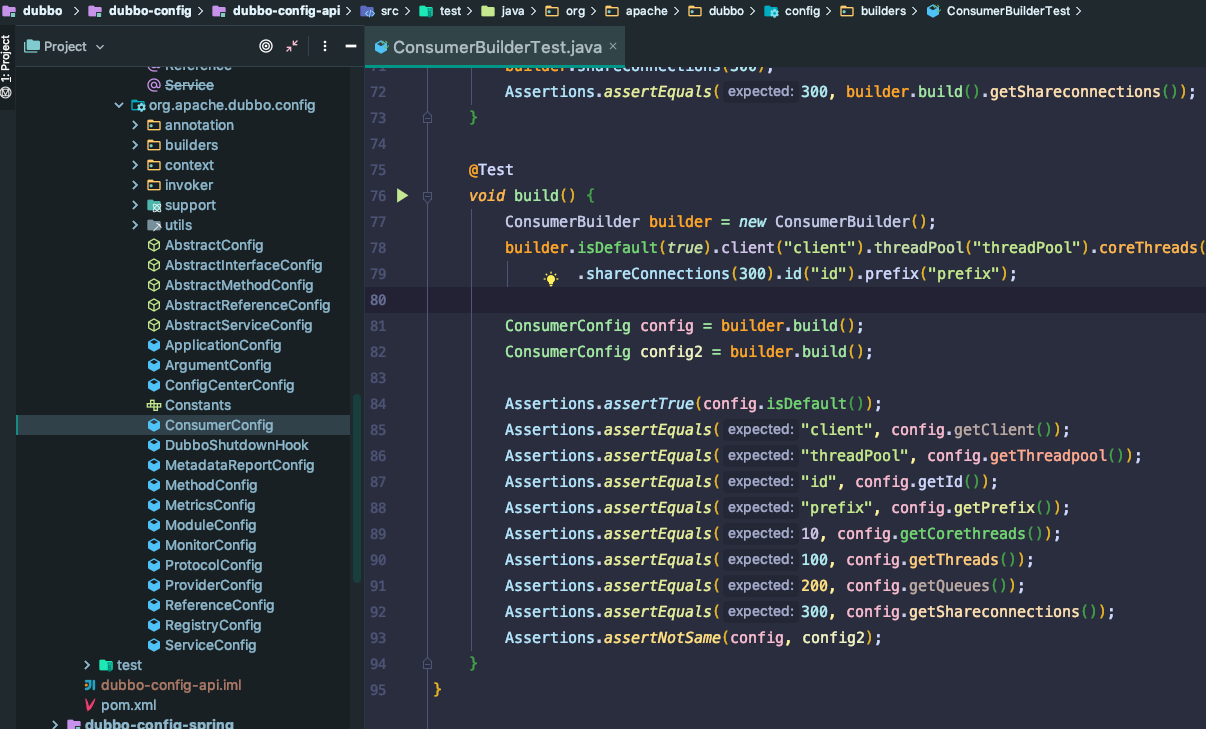The image size is (1206, 729).
Task: Click the yellow light bulb intention icon
Action: [550, 279]
